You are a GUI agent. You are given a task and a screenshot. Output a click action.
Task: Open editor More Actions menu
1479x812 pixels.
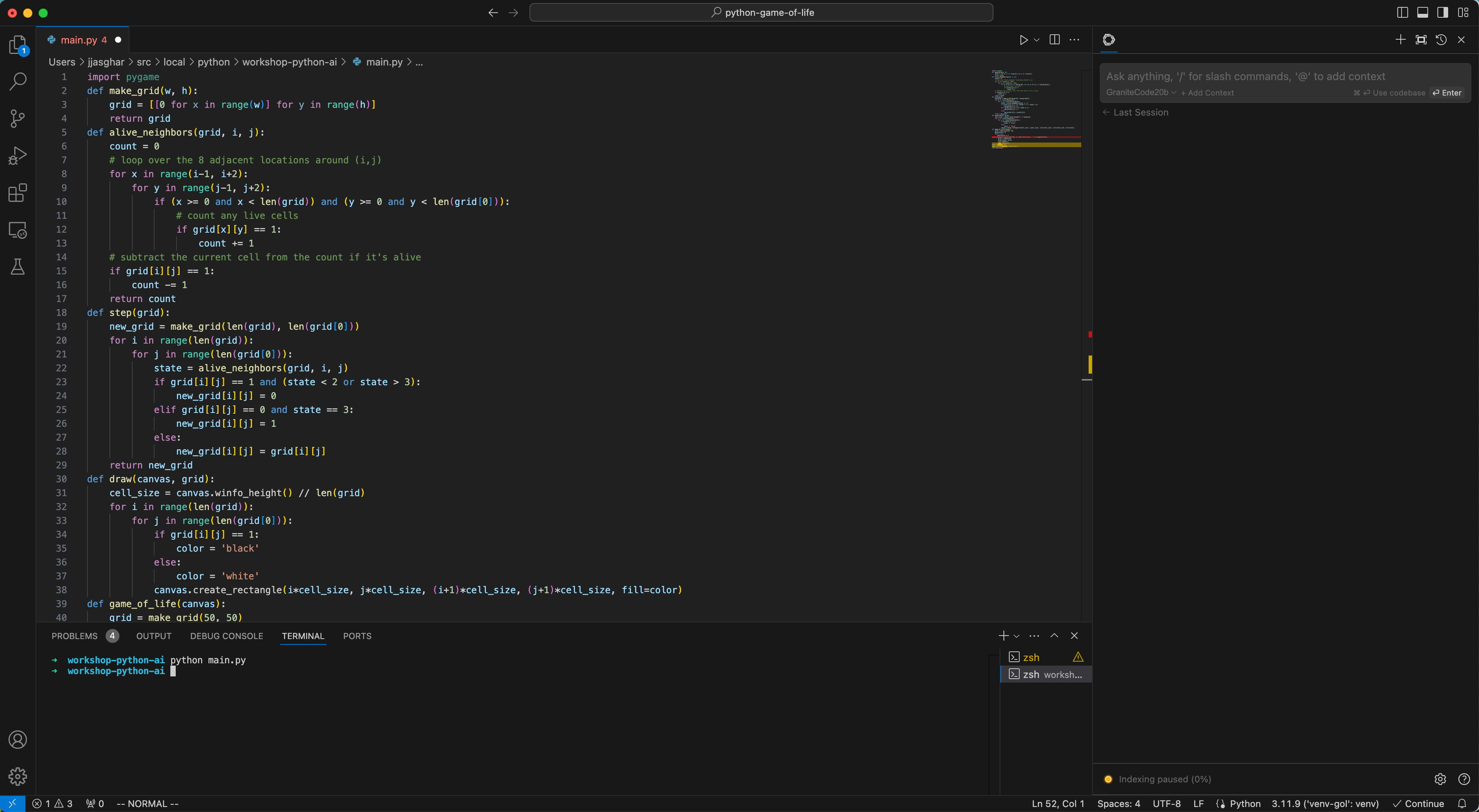pos(1074,40)
